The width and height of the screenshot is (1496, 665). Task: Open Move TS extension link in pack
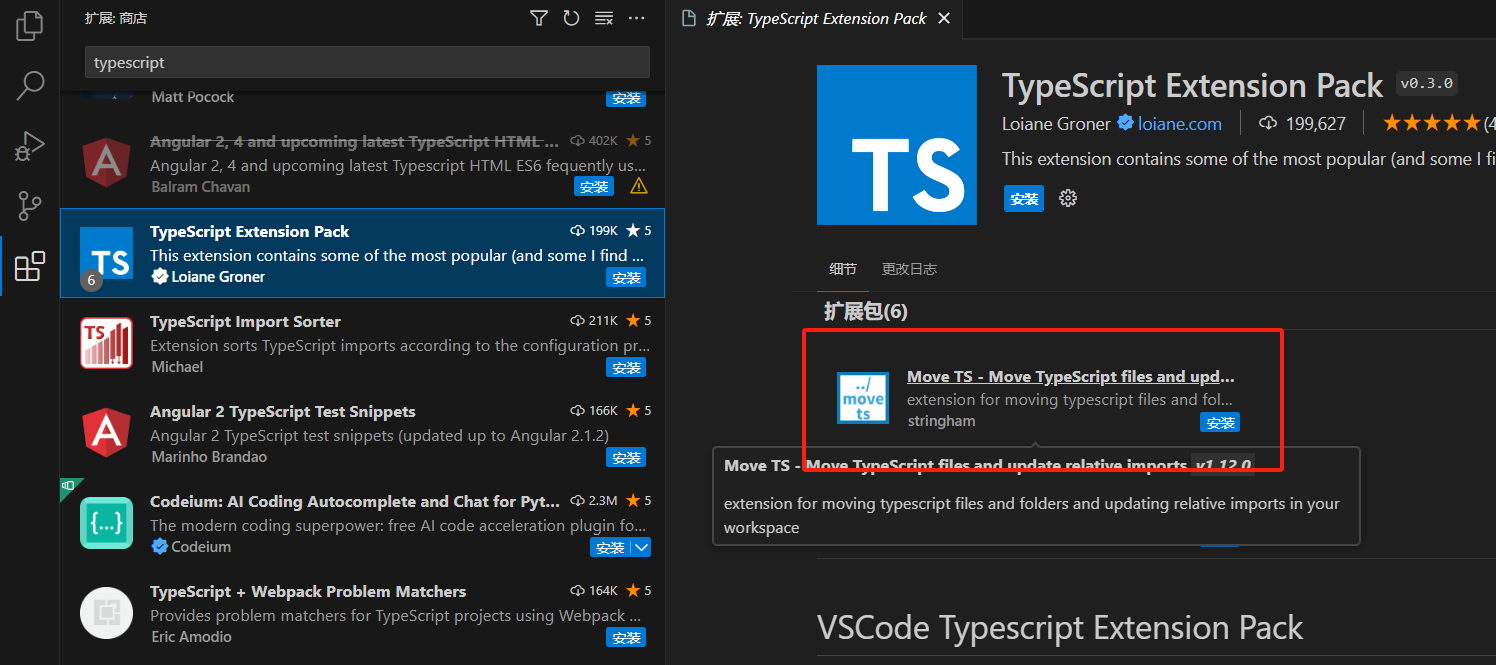(x=1070, y=377)
